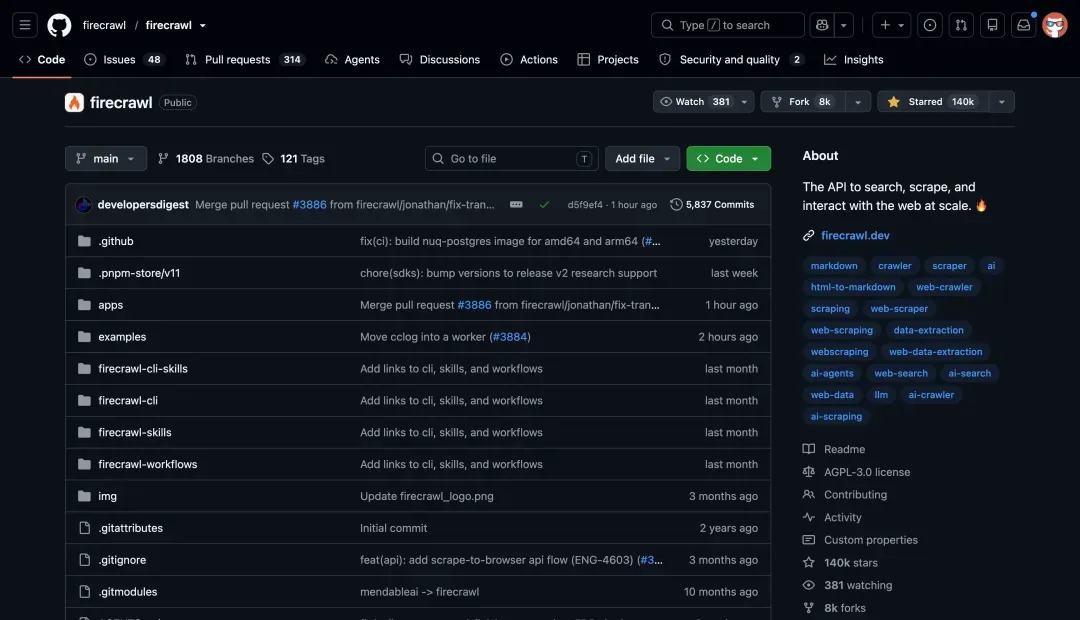Click the search bar at the top
Viewport: 1080px width, 620px height.
point(727,25)
